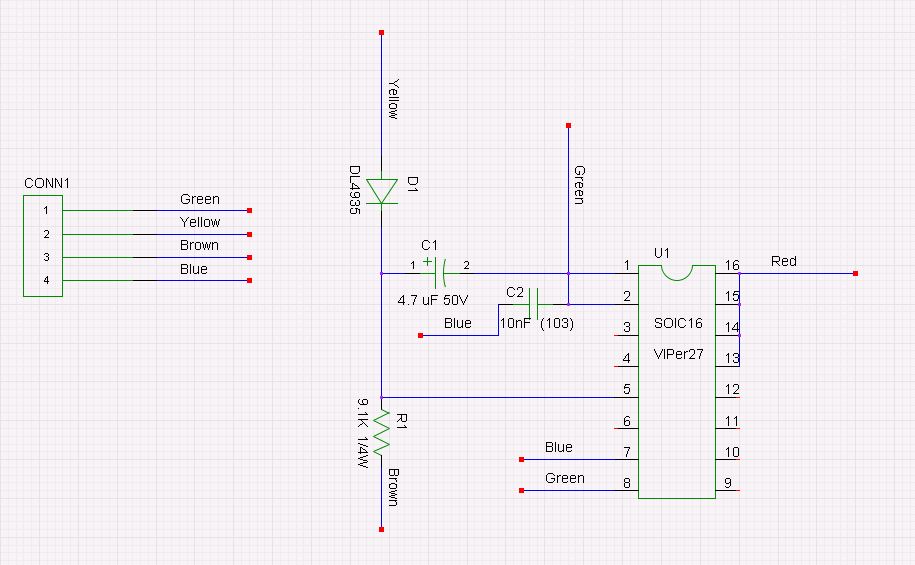Select the C1 polarized capacitor symbol

(x=441, y=273)
